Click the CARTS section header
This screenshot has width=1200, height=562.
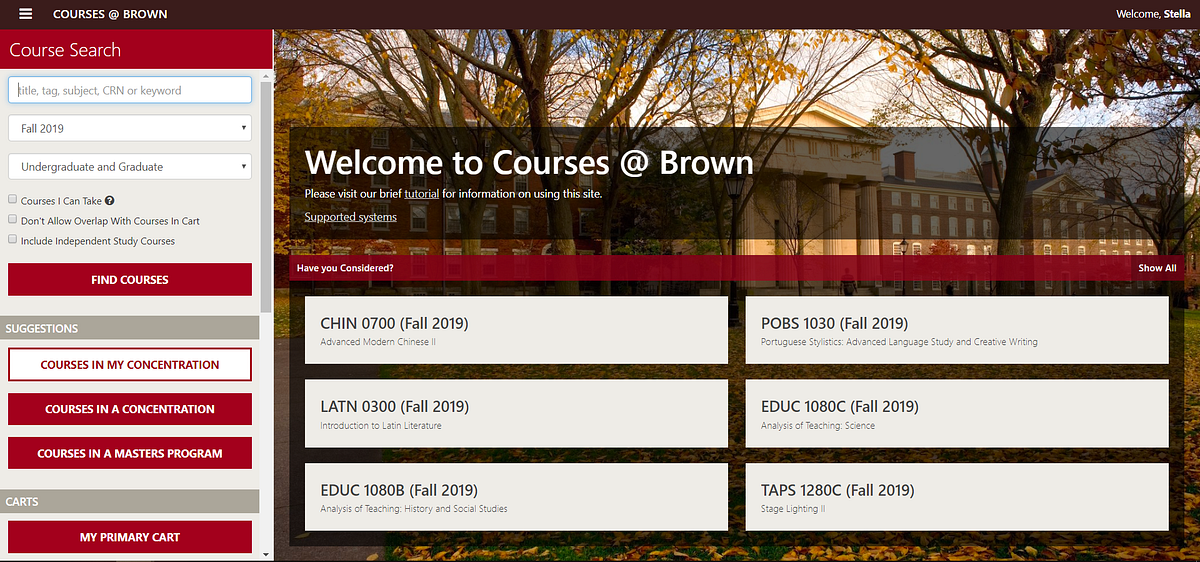point(130,501)
